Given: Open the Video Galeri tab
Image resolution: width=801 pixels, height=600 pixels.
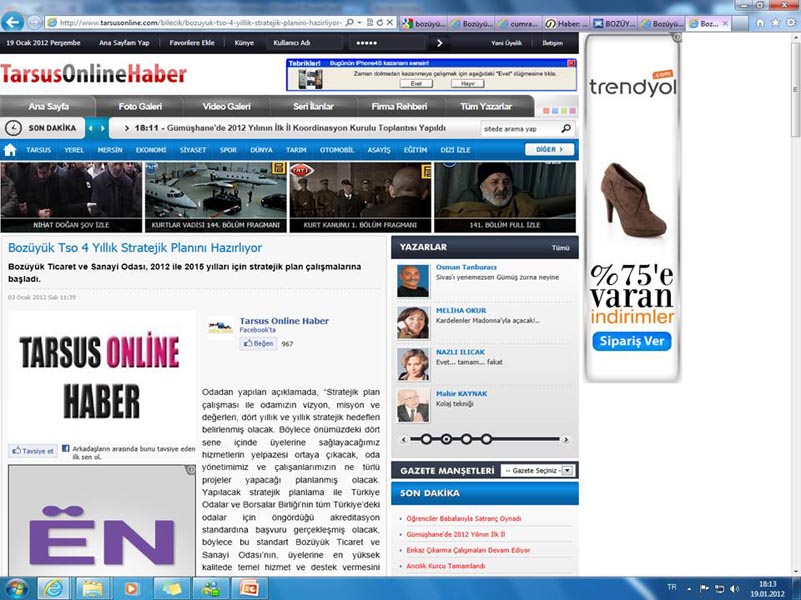Looking at the screenshot, I should (226, 106).
